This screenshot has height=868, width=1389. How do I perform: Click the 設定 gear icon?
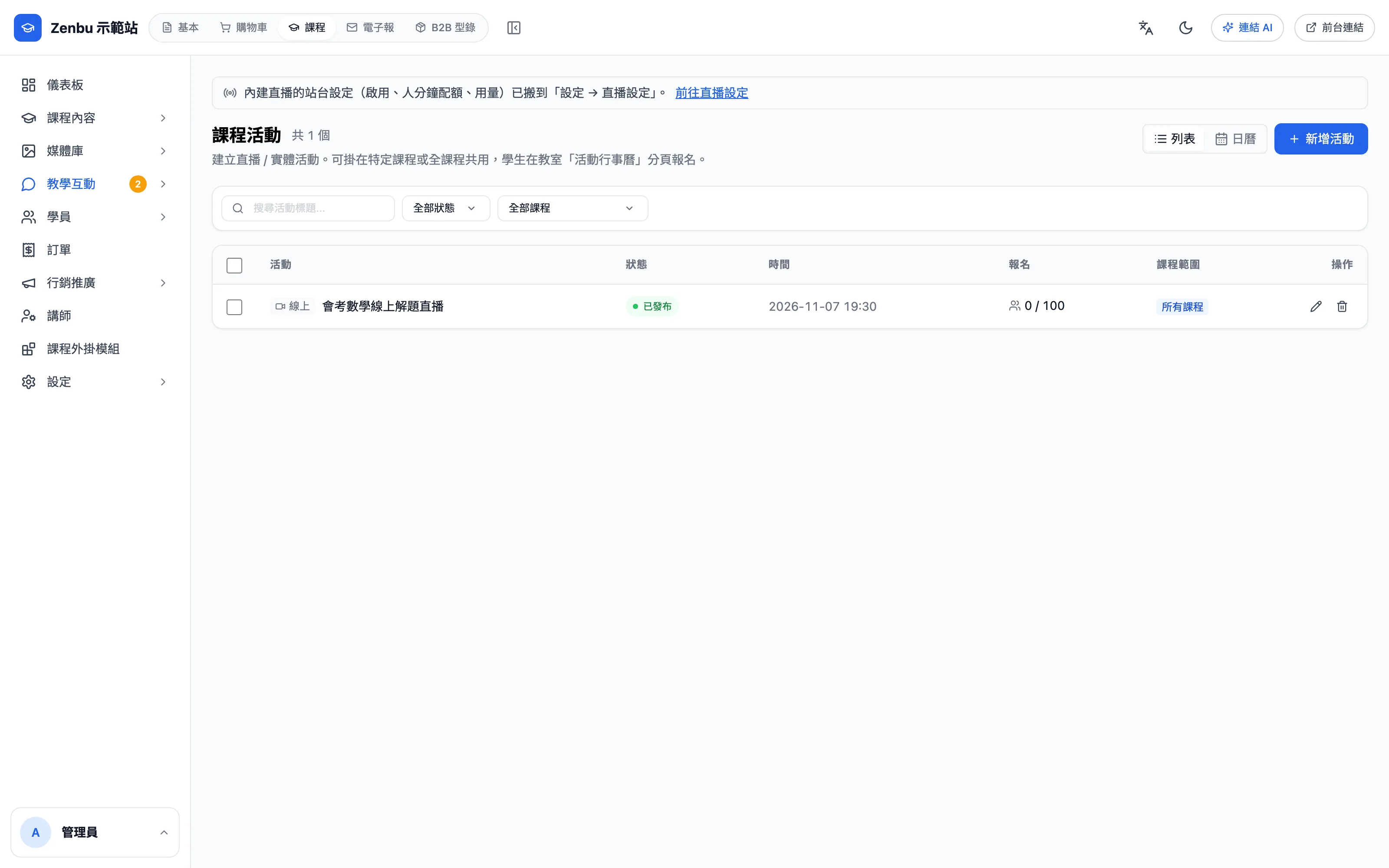point(29,382)
